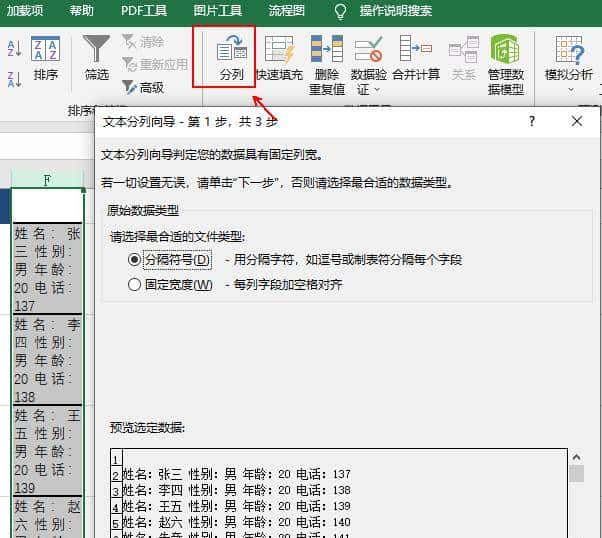Open the 帮助 tab
This screenshot has width=602, height=538.
coord(81,10)
